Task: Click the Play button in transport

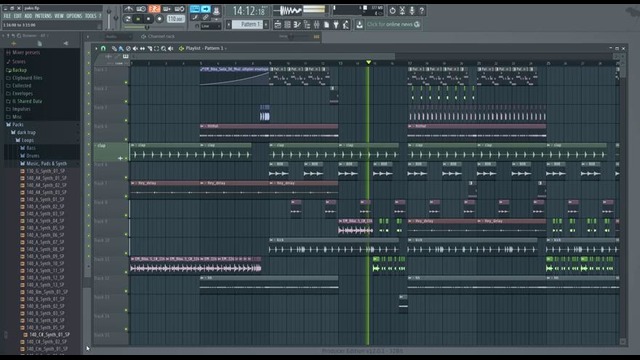Action: 138,19
